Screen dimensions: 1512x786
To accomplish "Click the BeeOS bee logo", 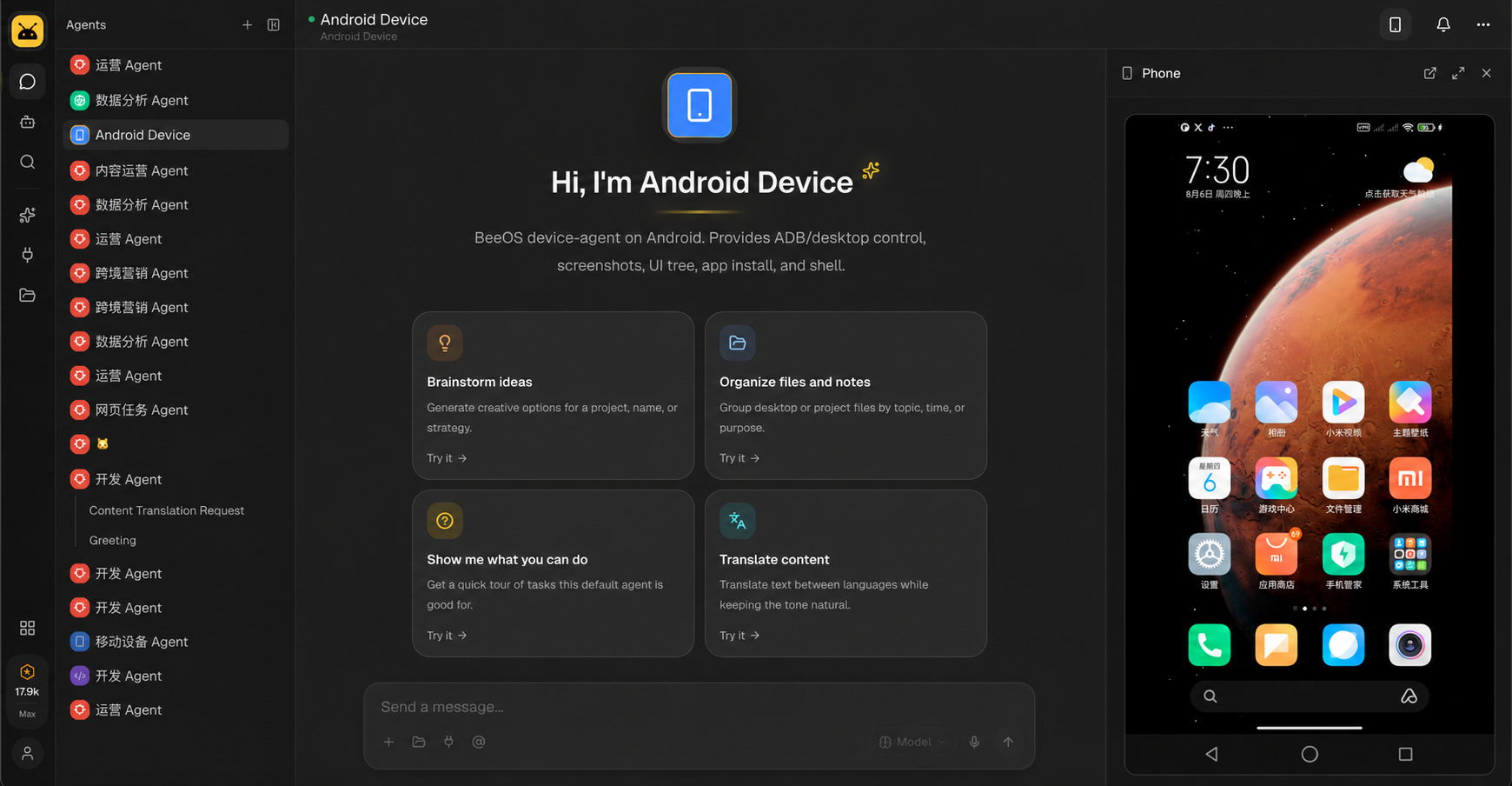I will 28,31.
